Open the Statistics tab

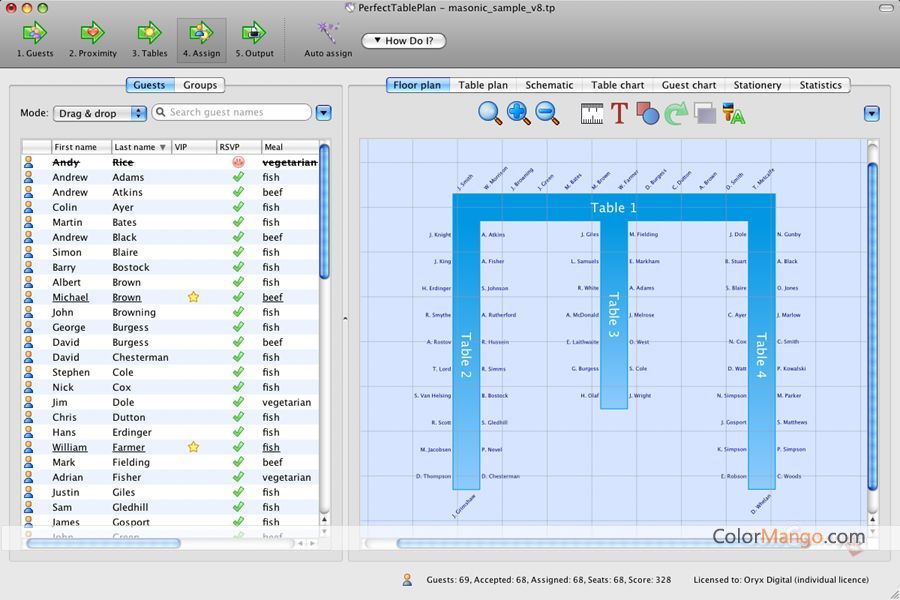click(820, 85)
